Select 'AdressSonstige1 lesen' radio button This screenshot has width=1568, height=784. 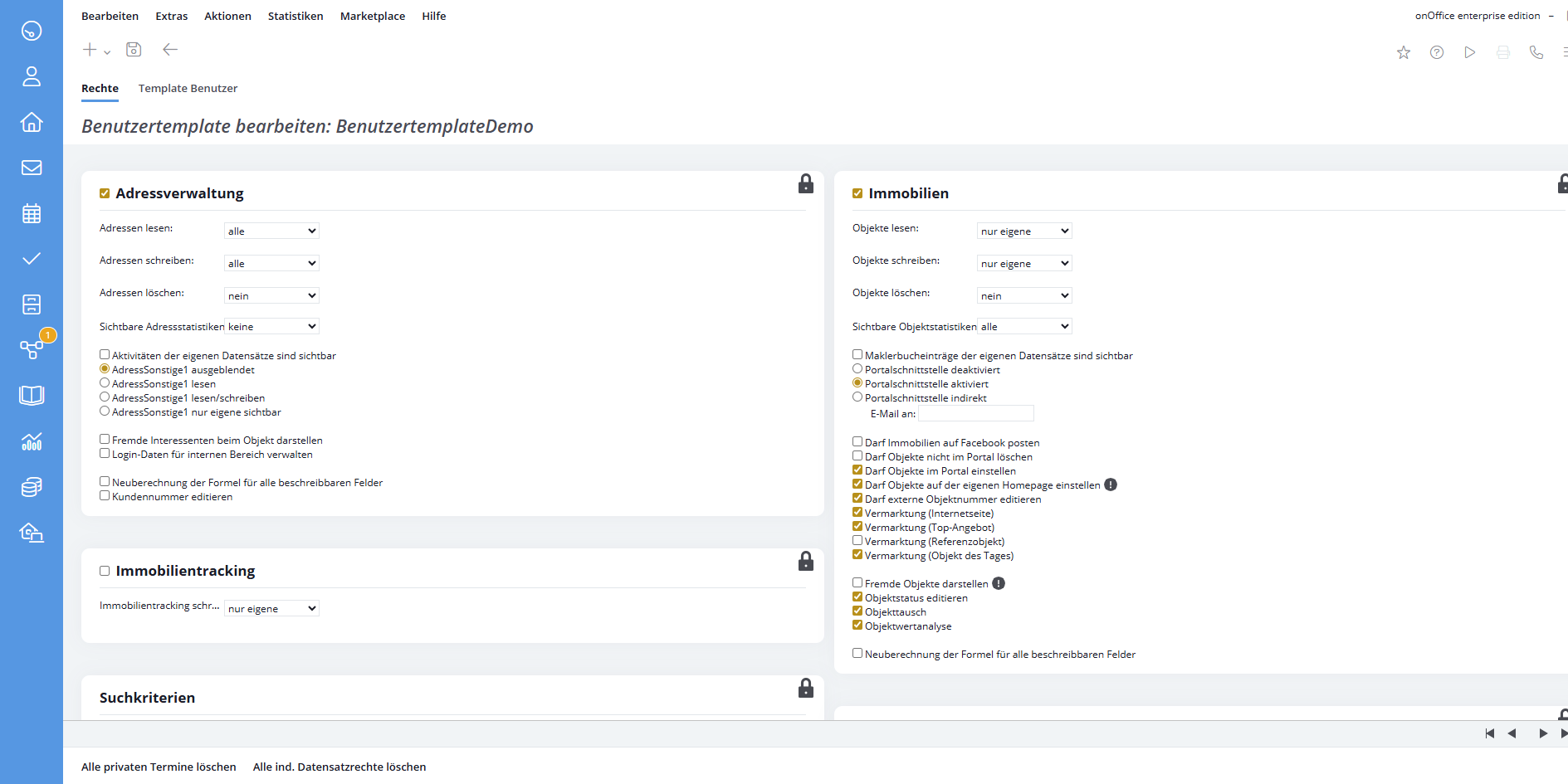point(105,383)
